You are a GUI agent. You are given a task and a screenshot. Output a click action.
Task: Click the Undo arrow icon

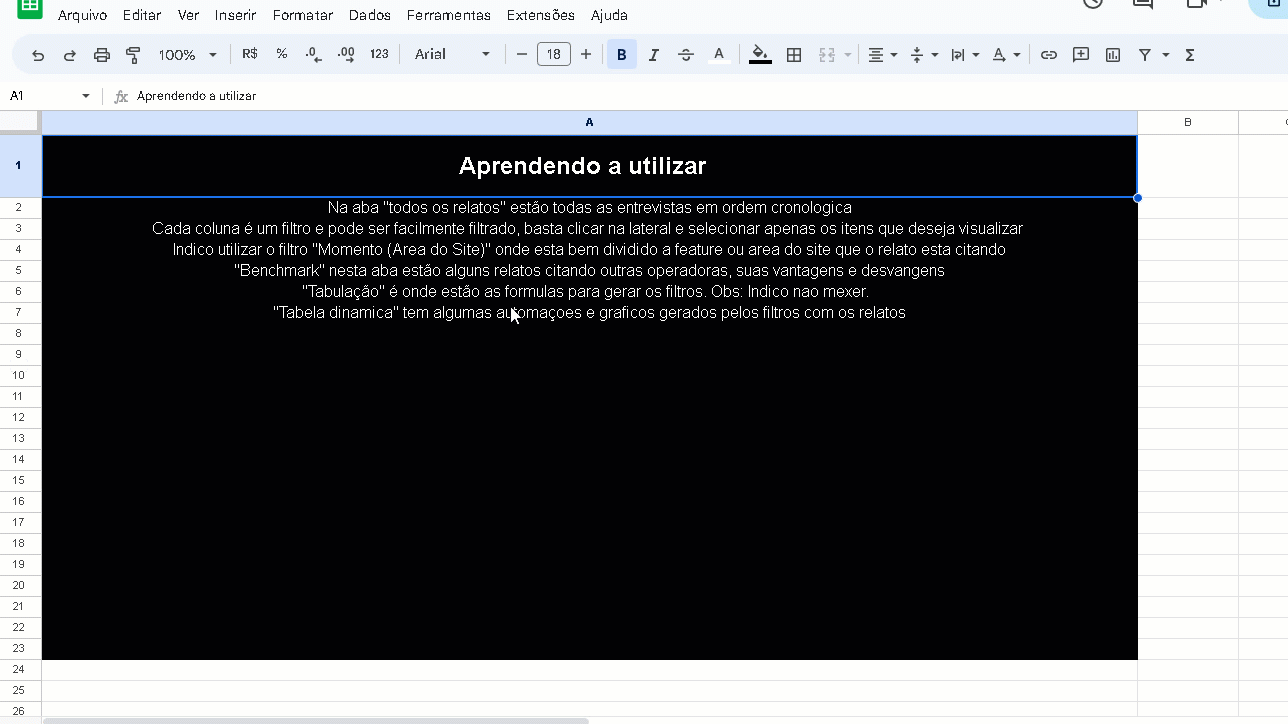[x=38, y=55]
